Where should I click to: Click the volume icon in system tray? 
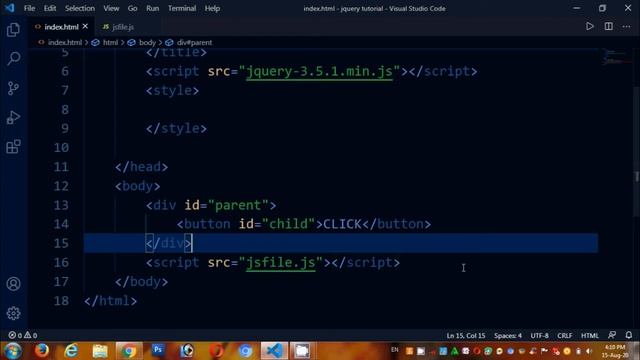coord(589,351)
